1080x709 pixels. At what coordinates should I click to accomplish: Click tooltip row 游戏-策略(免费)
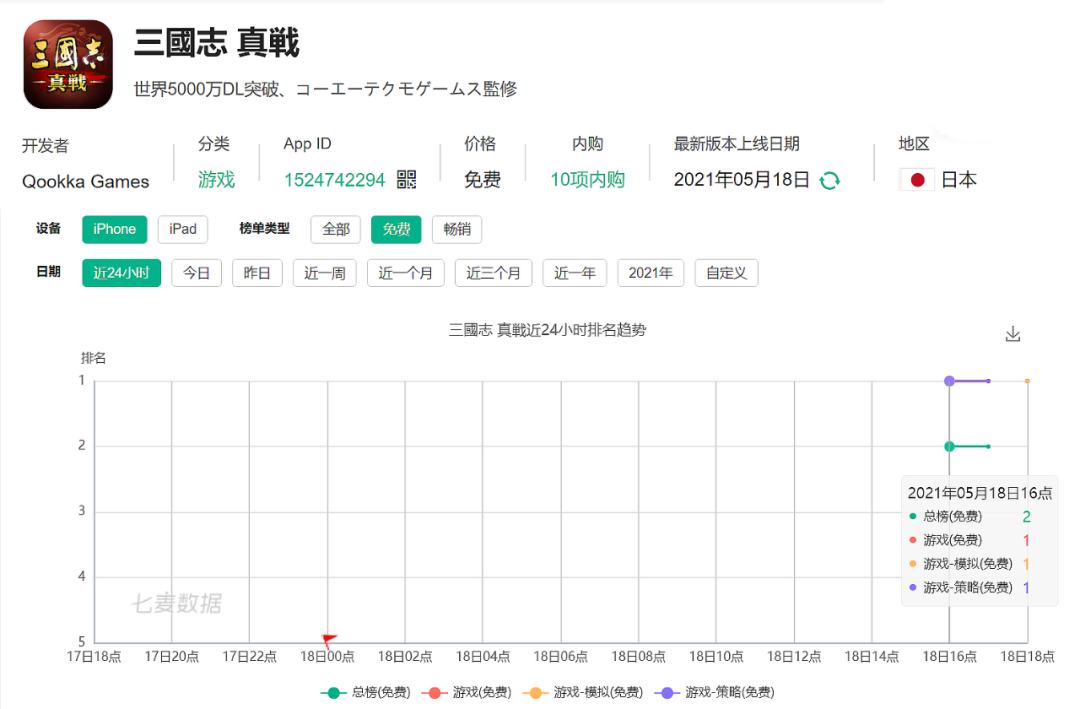tap(969, 588)
